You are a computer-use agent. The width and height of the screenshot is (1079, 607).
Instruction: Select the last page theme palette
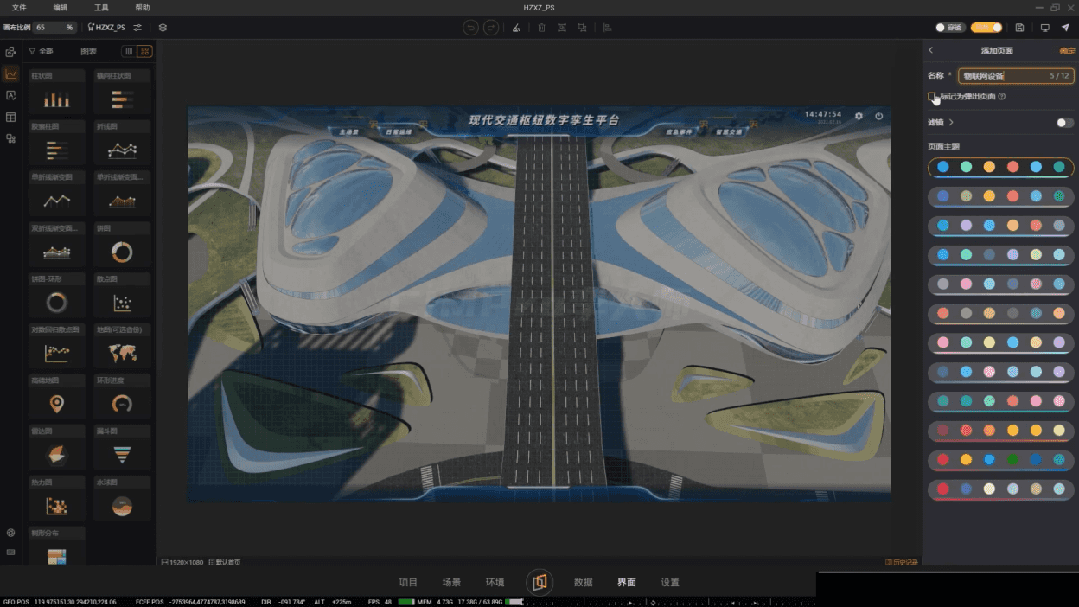click(1001, 489)
